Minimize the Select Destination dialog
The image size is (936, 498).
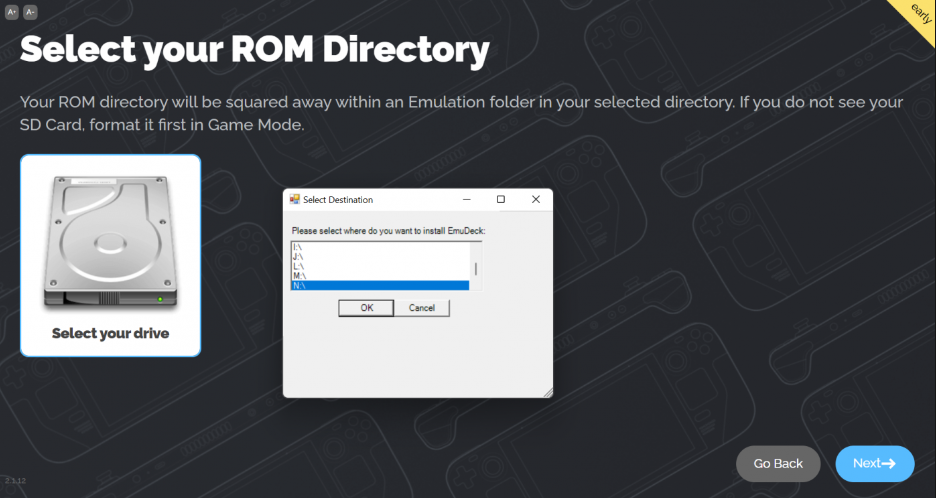tap(467, 199)
